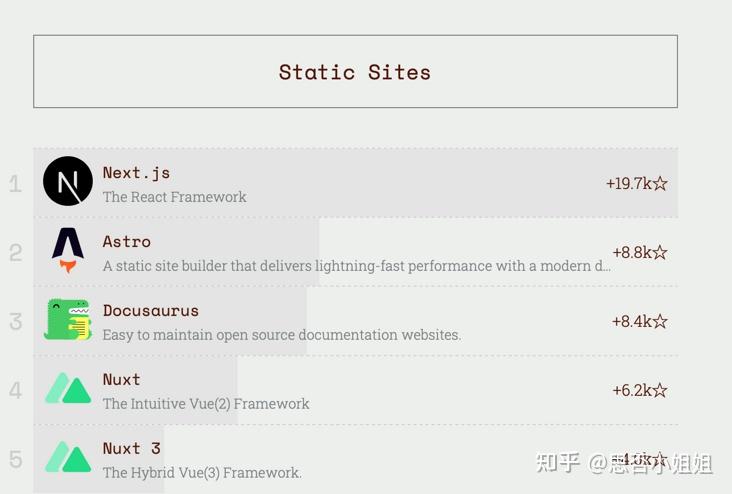Click the star icon beside +8.8k
This screenshot has height=494, width=732.
tap(660, 252)
